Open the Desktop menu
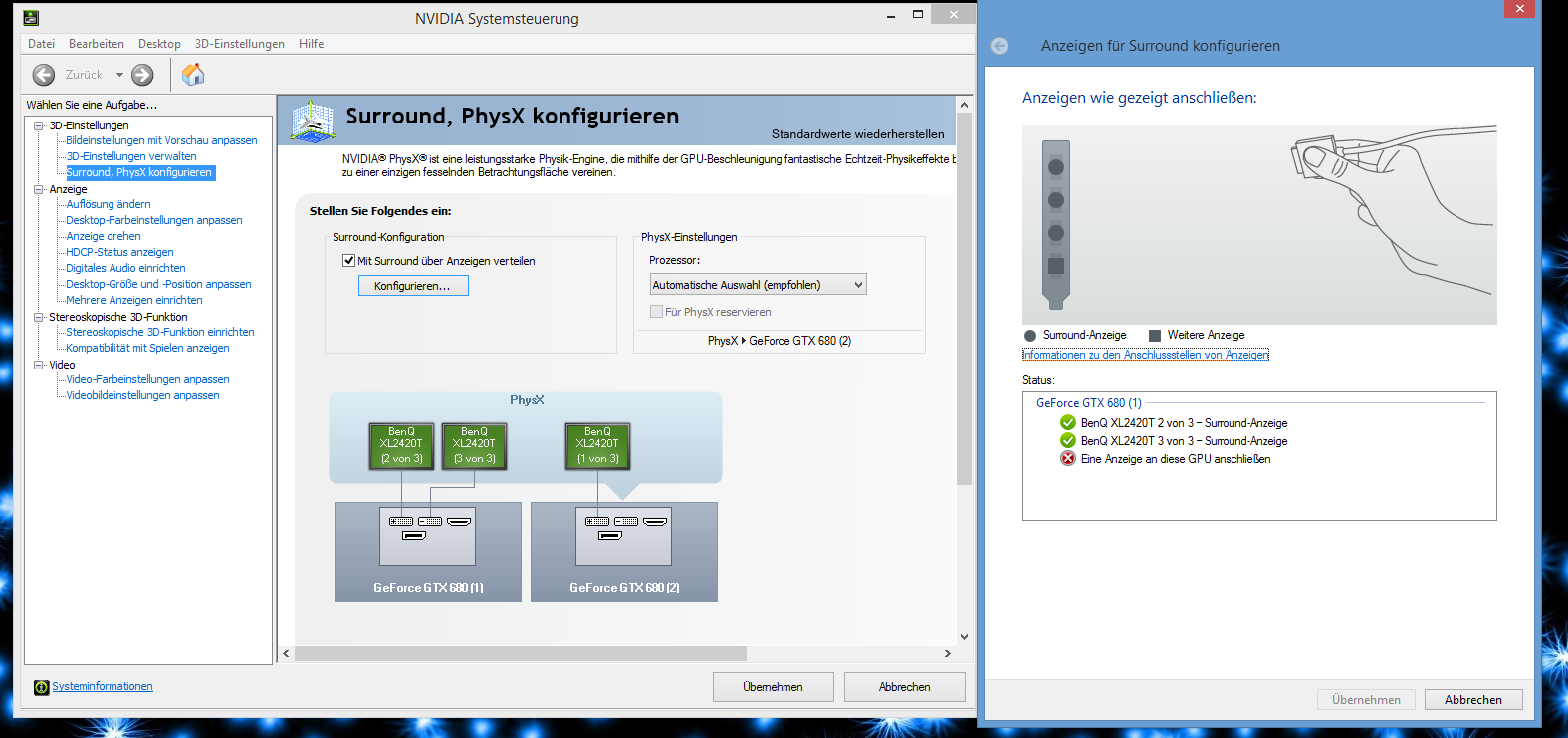The width and height of the screenshot is (1568, 738). (x=159, y=44)
